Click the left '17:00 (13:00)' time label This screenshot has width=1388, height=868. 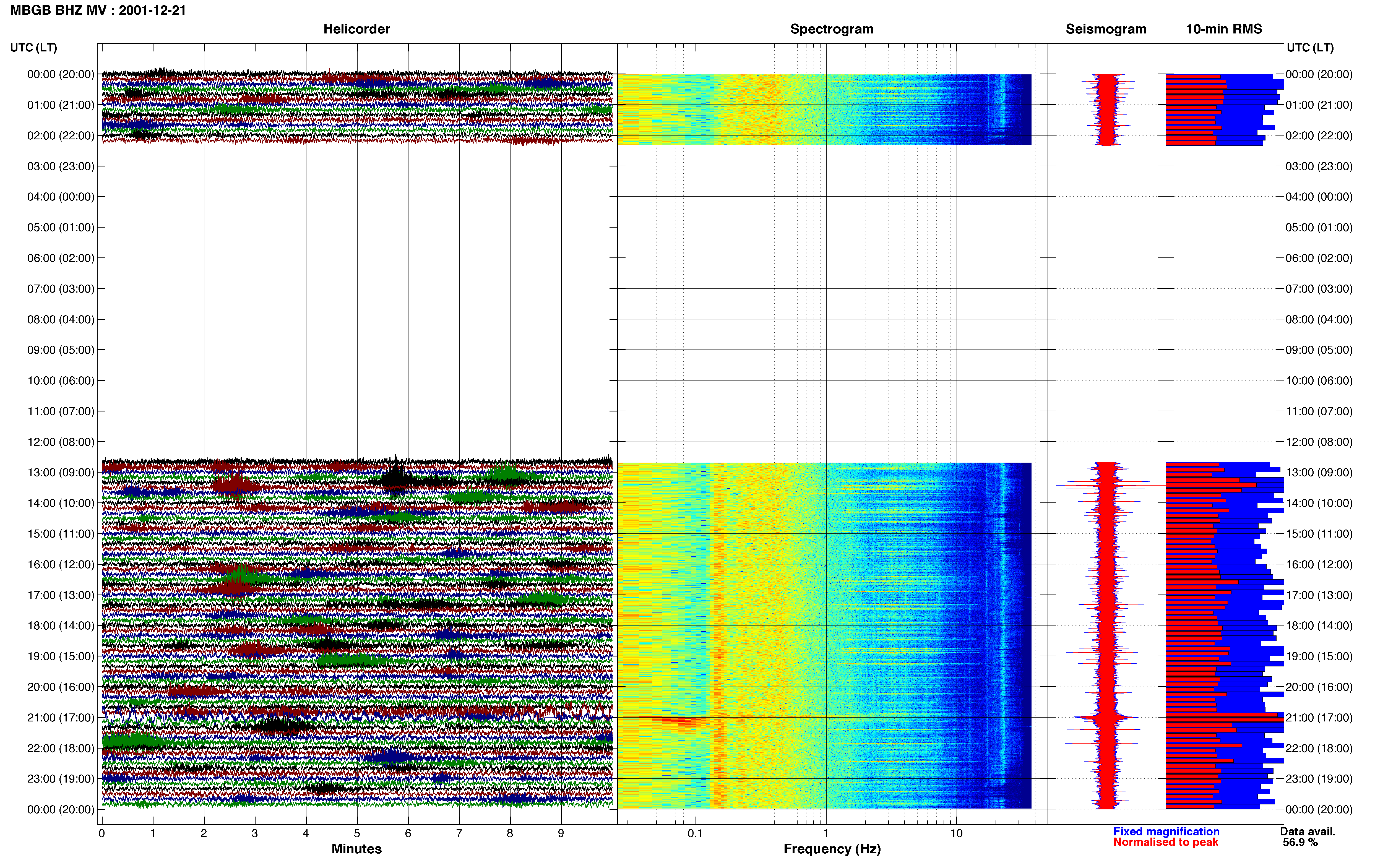[x=61, y=595]
